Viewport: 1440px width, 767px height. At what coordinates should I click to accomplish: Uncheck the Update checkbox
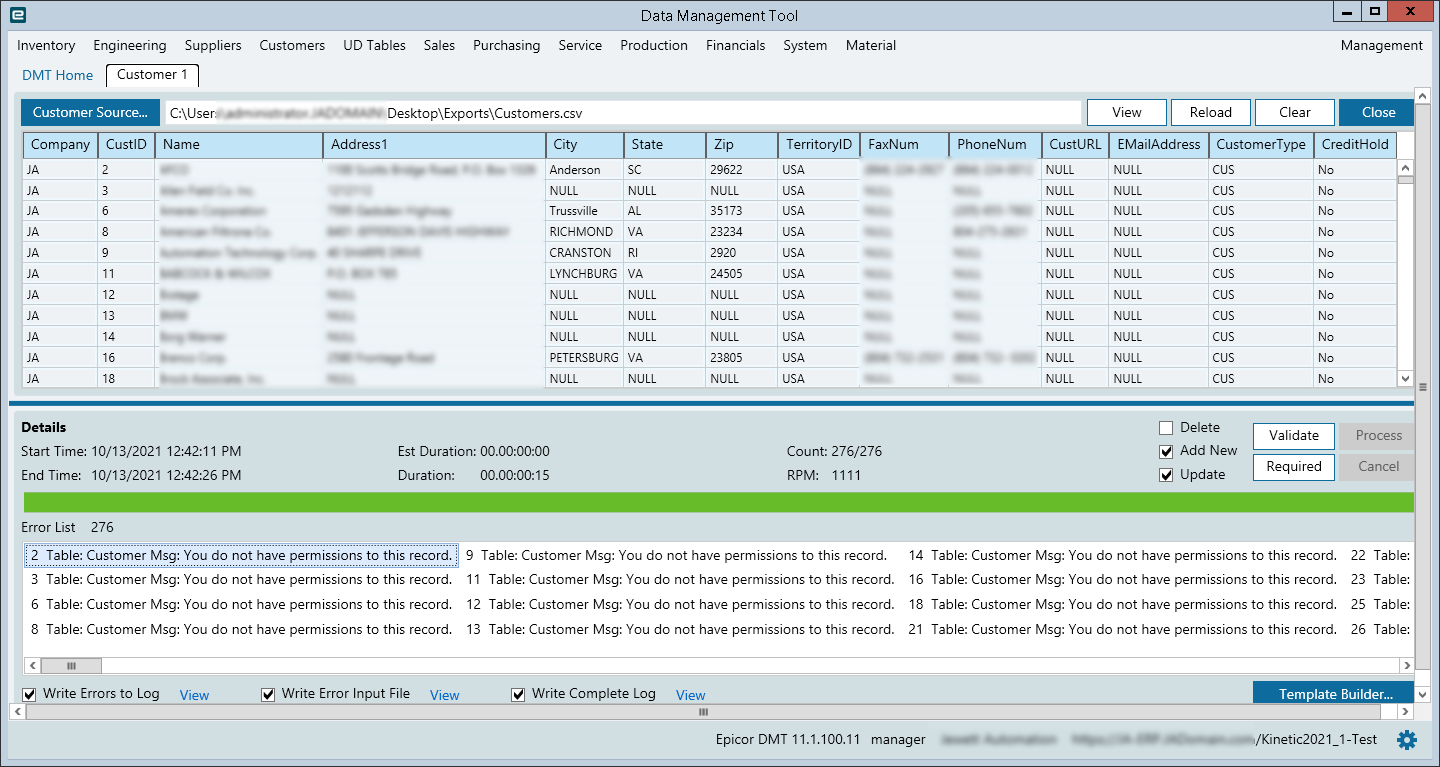click(x=1166, y=475)
